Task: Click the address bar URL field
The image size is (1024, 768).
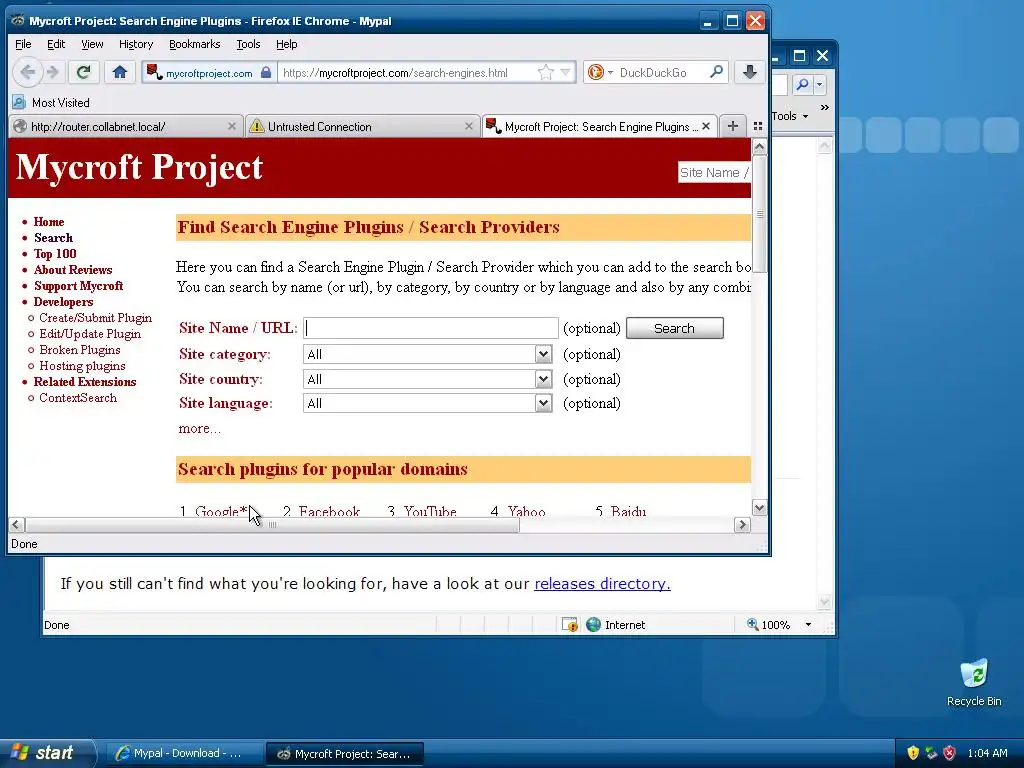Action: [x=408, y=72]
